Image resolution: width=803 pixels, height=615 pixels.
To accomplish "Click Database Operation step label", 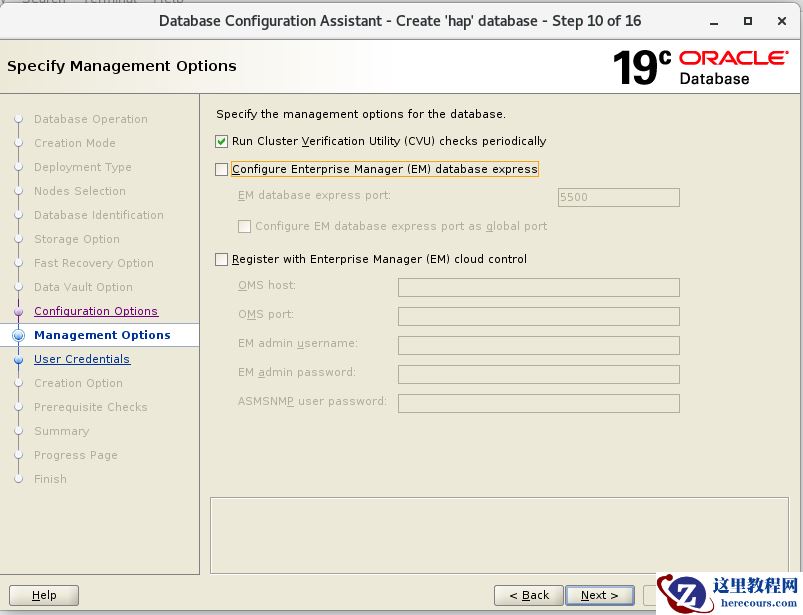I will [91, 119].
